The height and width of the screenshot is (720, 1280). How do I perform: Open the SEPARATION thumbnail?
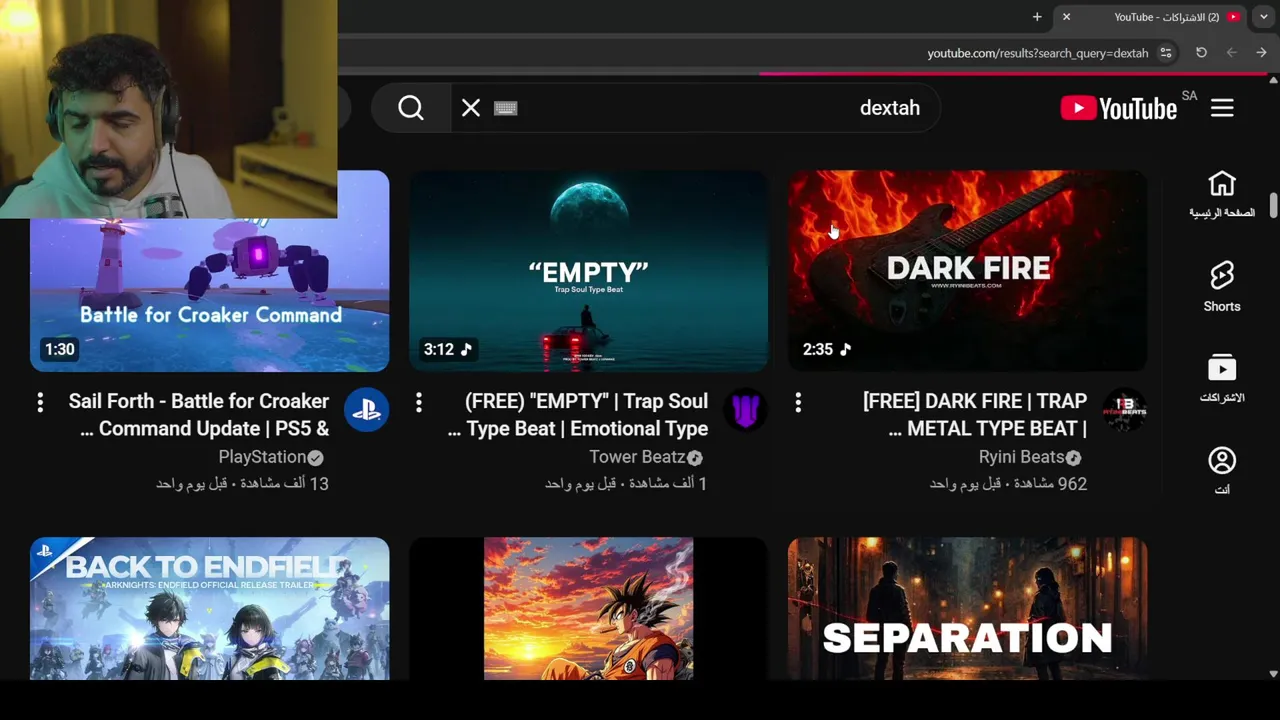coord(967,609)
